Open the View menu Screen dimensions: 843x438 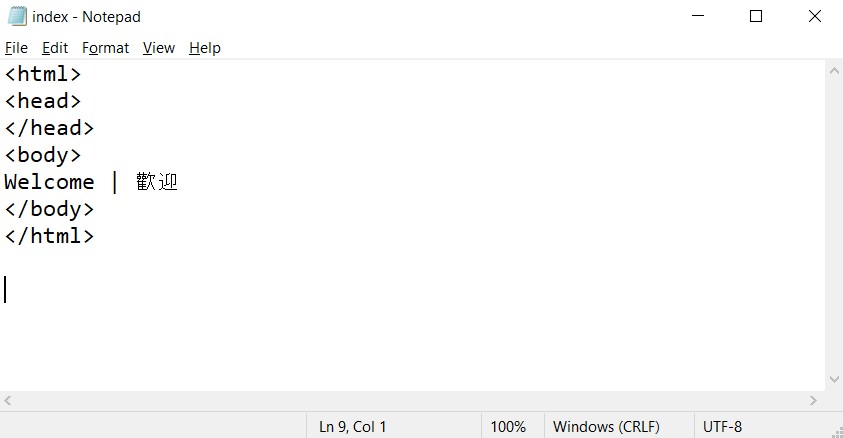click(x=159, y=48)
